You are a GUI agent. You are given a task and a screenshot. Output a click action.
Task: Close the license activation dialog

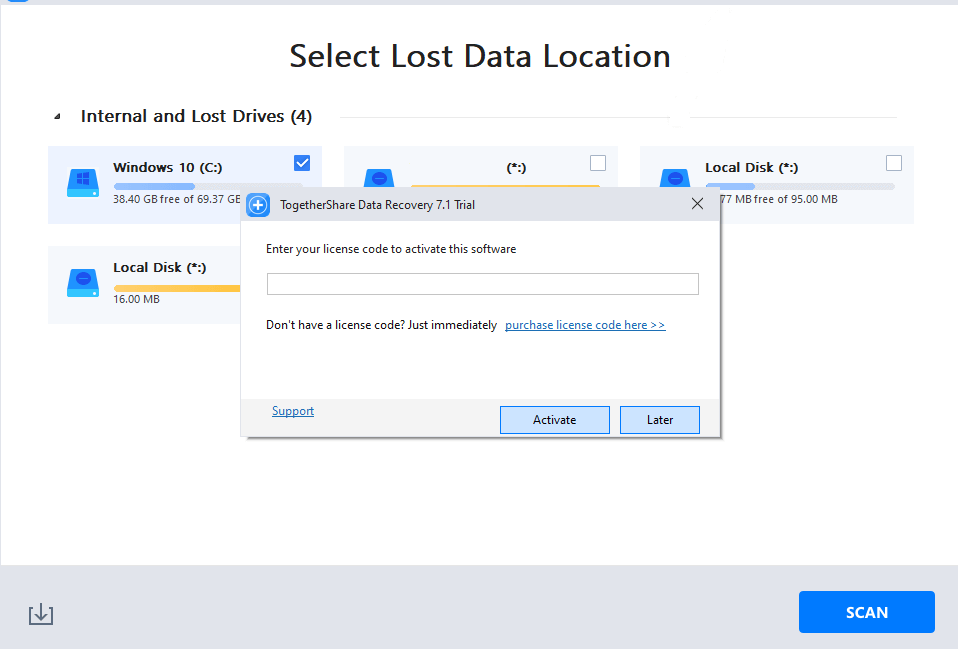coord(697,204)
